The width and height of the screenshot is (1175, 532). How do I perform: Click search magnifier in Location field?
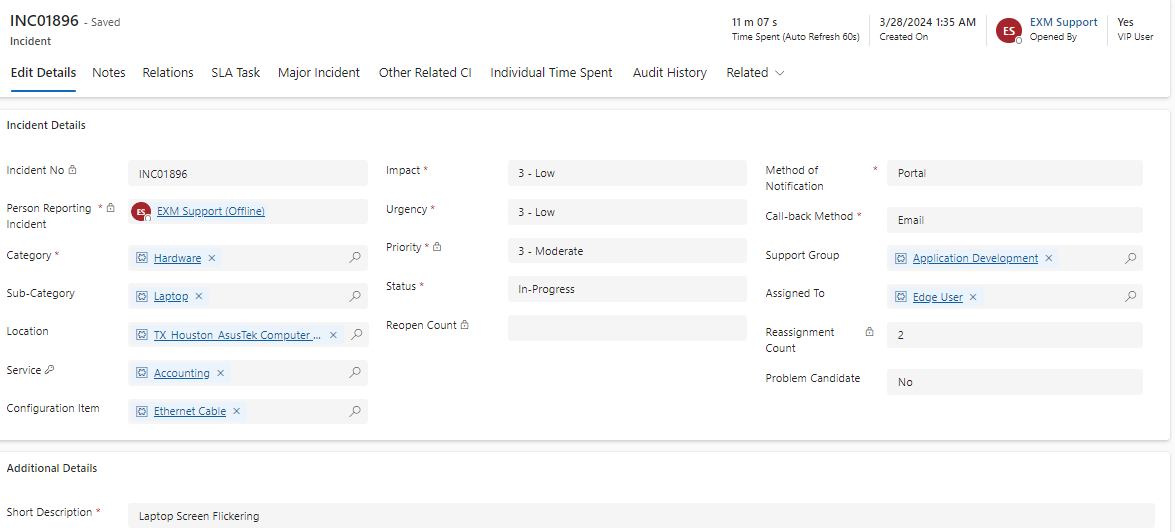point(355,336)
